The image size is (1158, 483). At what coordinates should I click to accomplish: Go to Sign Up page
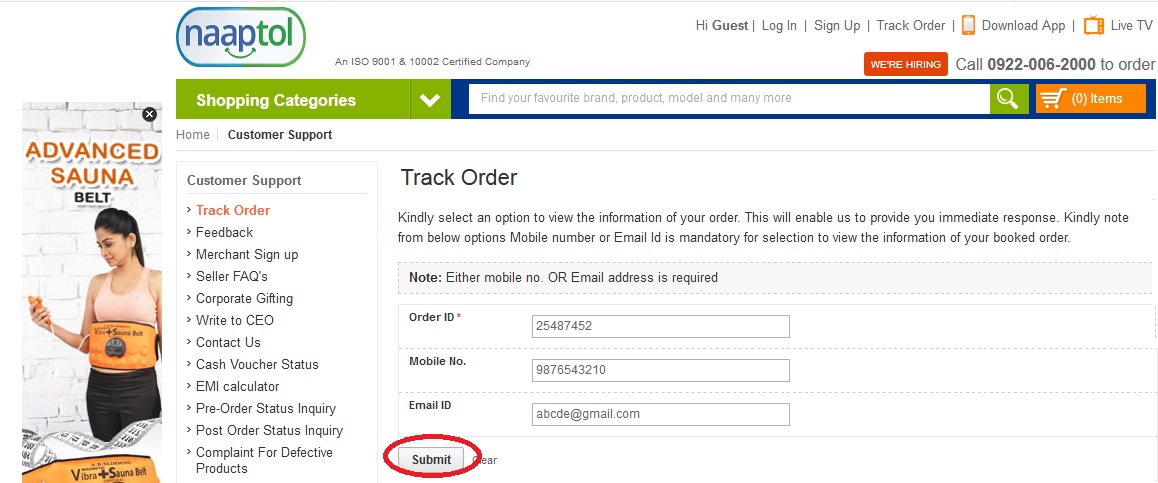point(837,26)
